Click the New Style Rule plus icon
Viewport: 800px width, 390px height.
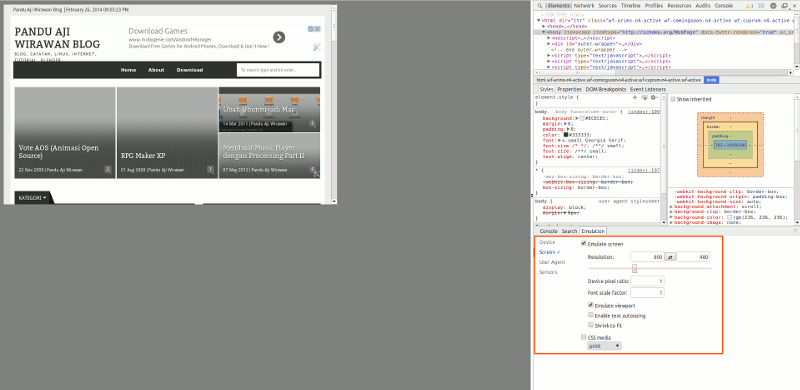coord(635,97)
